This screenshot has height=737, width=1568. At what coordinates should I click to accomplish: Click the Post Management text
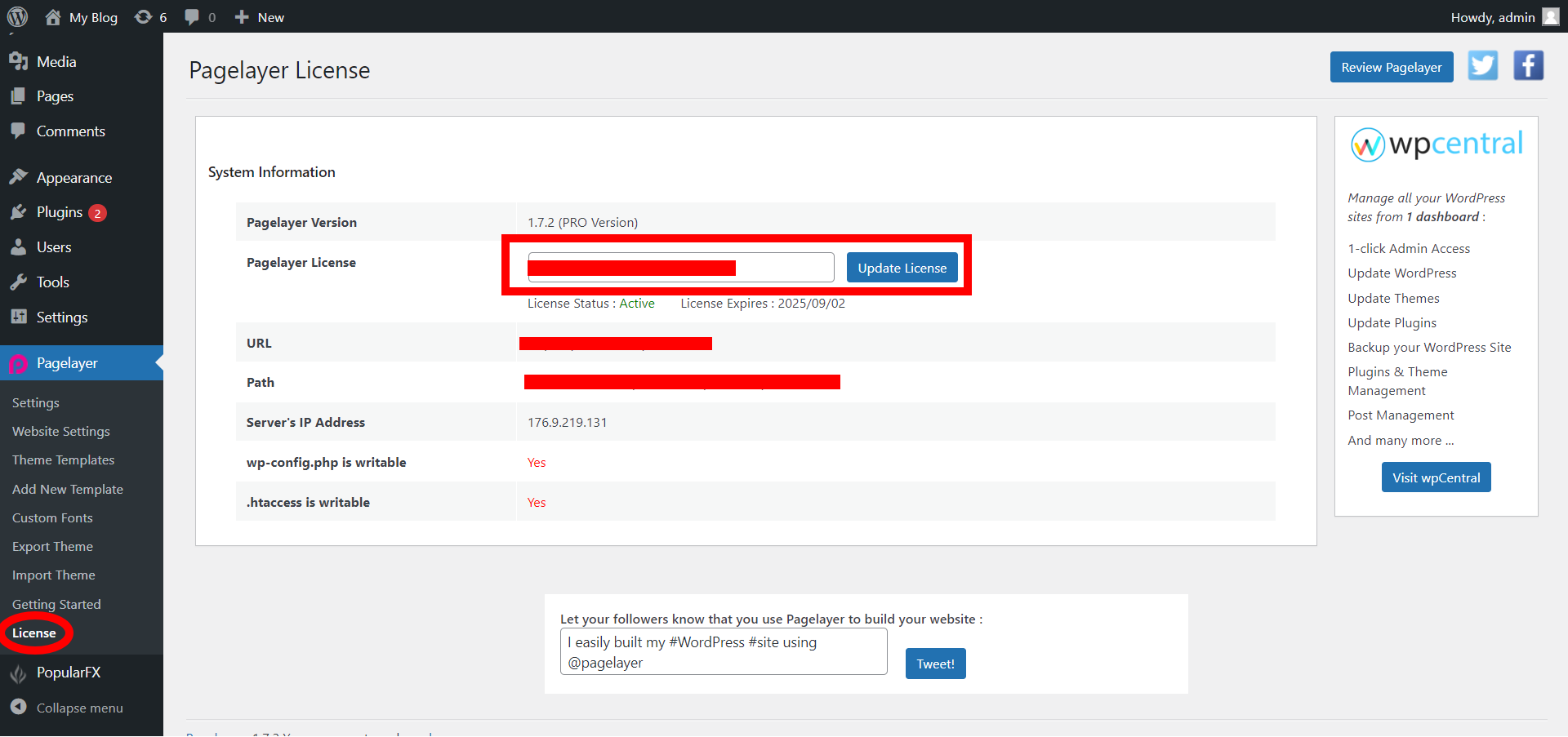click(1401, 415)
